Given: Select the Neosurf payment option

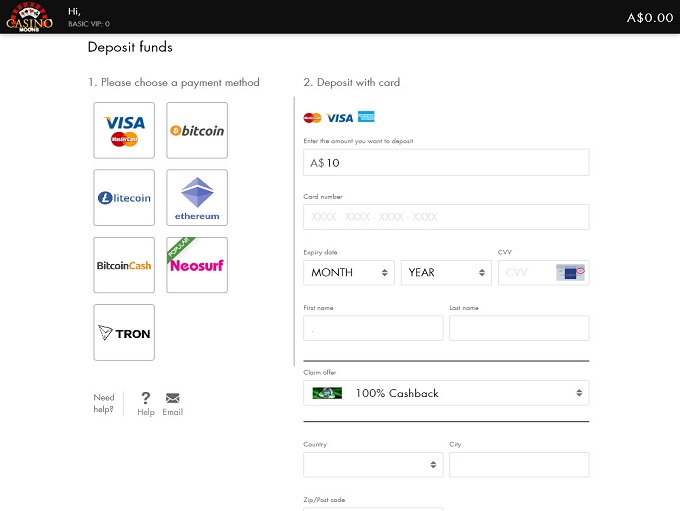Looking at the screenshot, I should (x=197, y=265).
